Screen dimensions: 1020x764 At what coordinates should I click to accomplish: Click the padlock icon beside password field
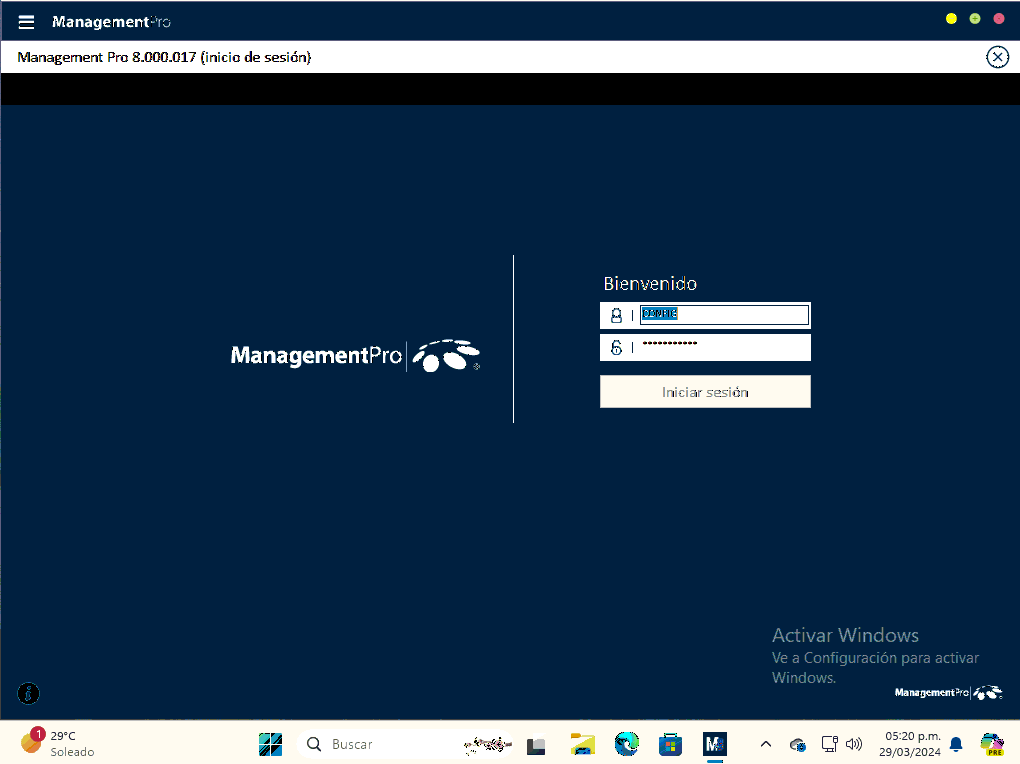(616, 347)
